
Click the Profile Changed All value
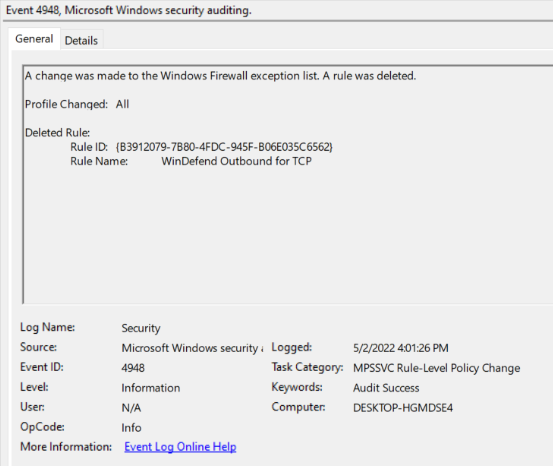(122, 104)
